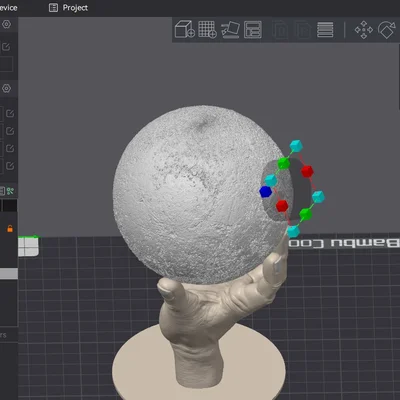This screenshot has width=400, height=400.
Task: Select the upper red gizmo handle
Action: tap(307, 171)
